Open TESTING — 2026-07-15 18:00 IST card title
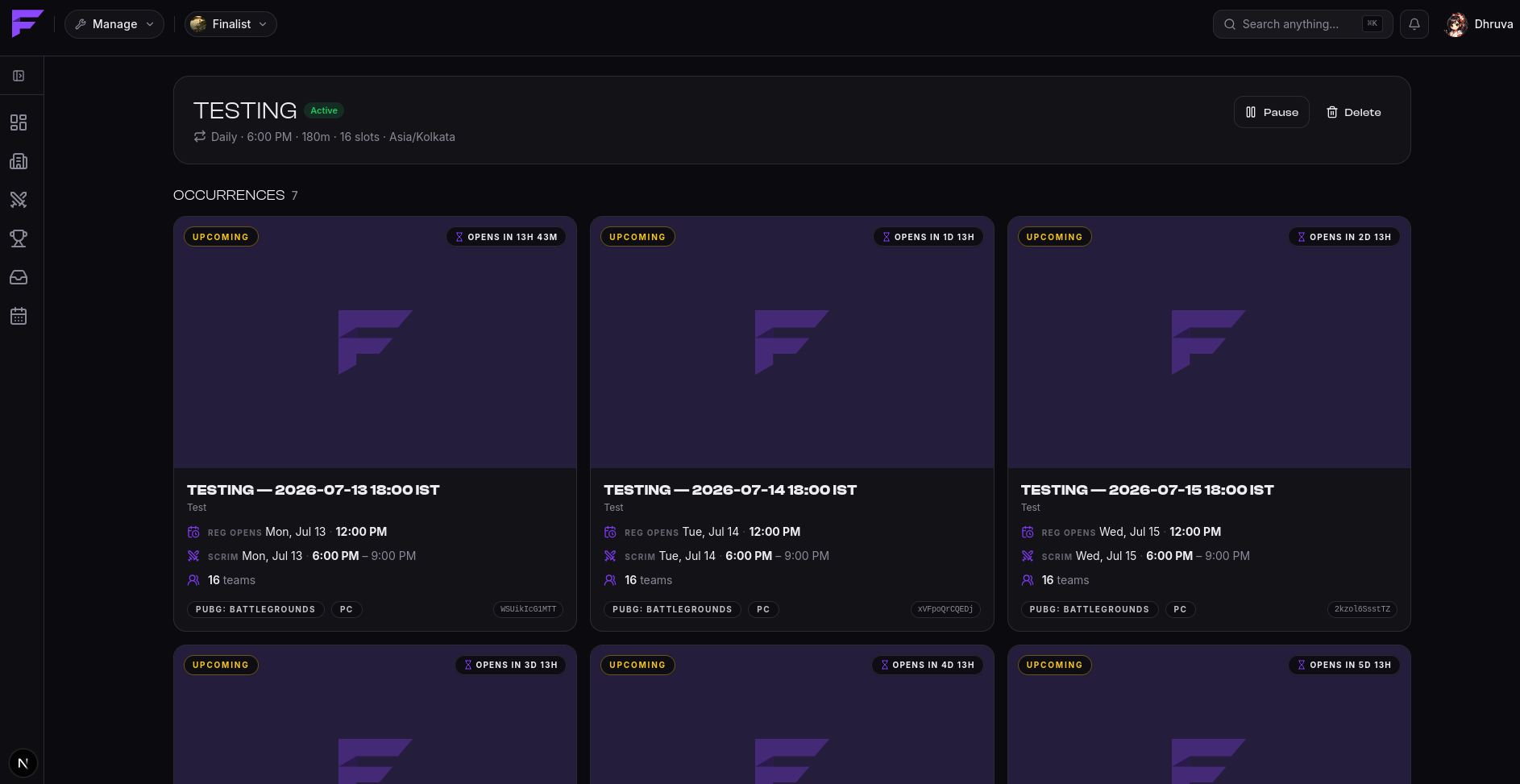1520x784 pixels. tap(1148, 490)
